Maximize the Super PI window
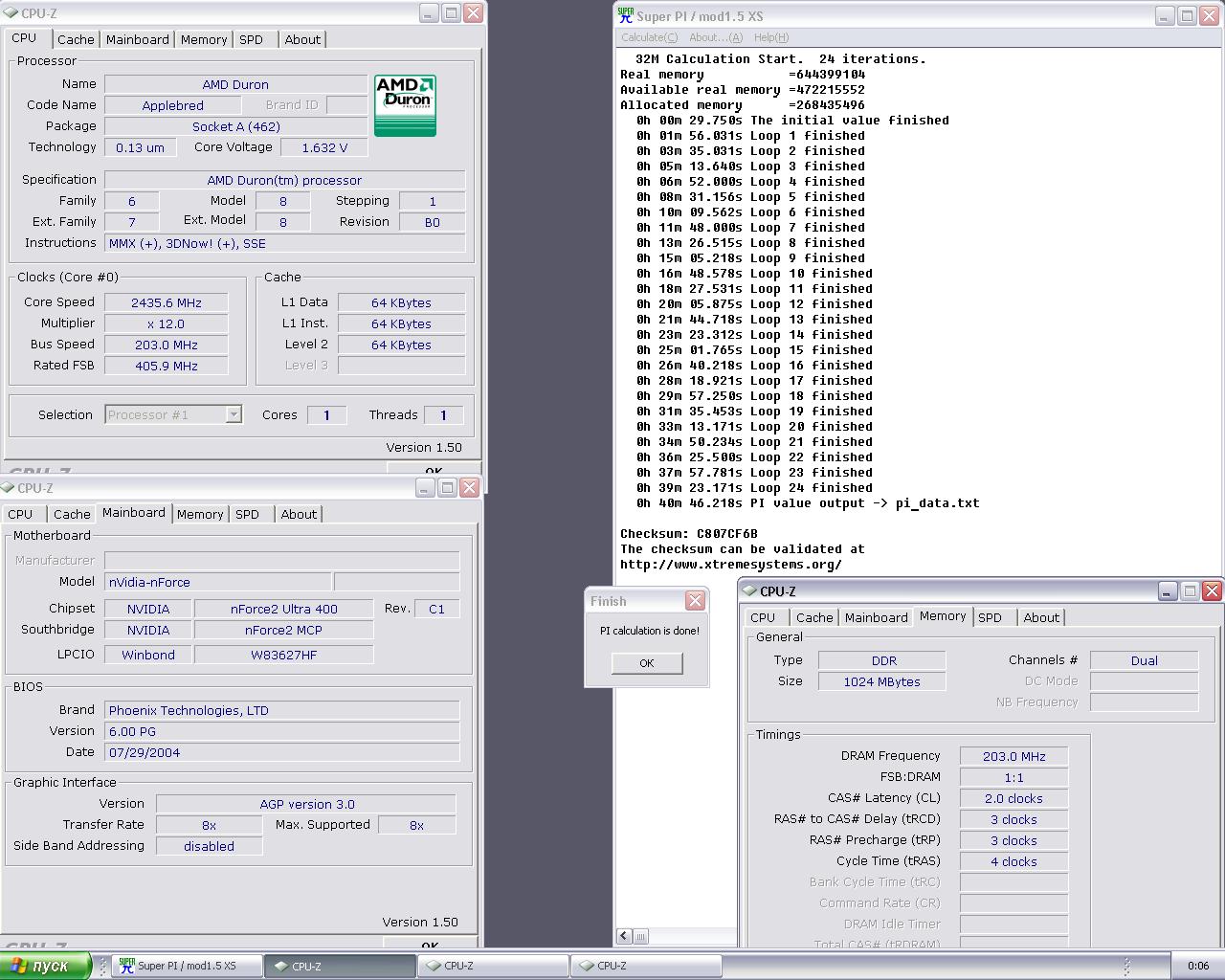This screenshot has height=980, width=1225. pos(1187,15)
